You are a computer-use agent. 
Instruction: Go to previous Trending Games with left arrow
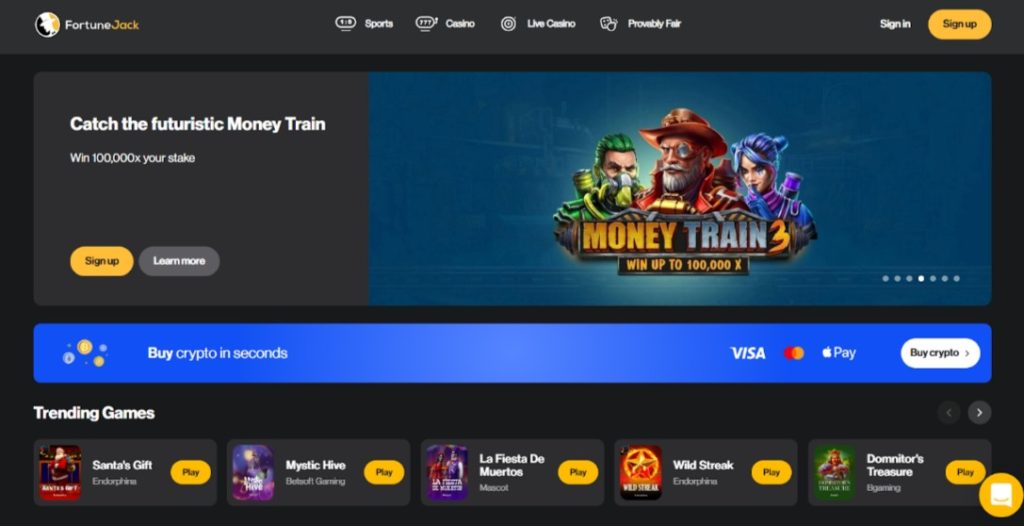(x=949, y=413)
